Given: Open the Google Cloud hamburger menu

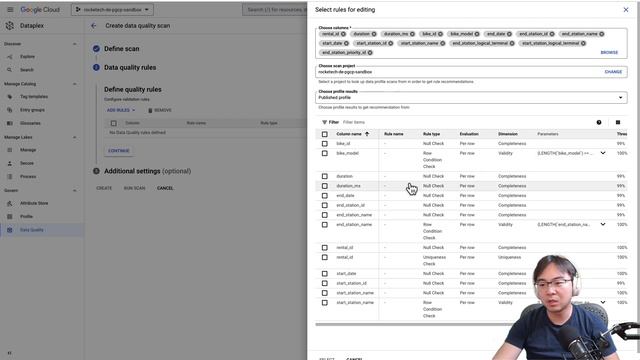Looking at the screenshot, I should click(x=10, y=9).
